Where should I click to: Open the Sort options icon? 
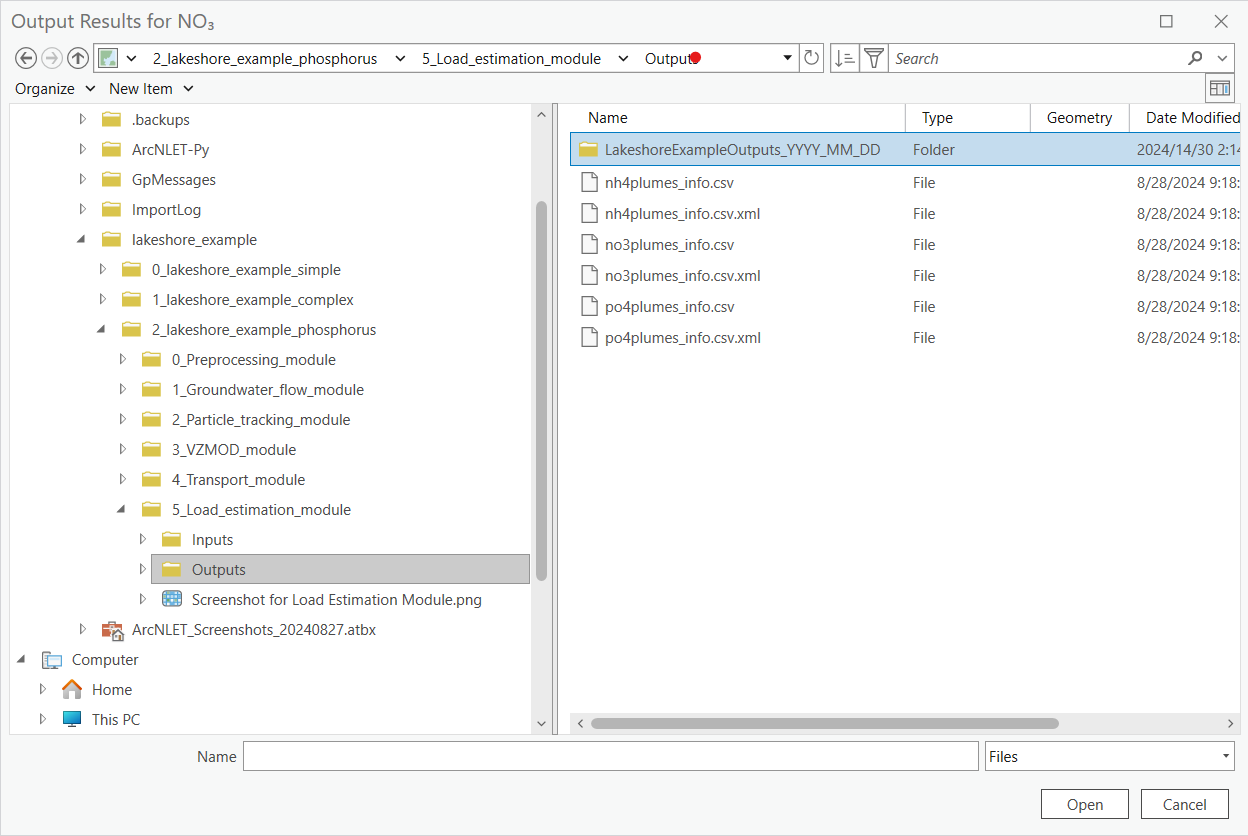click(844, 58)
